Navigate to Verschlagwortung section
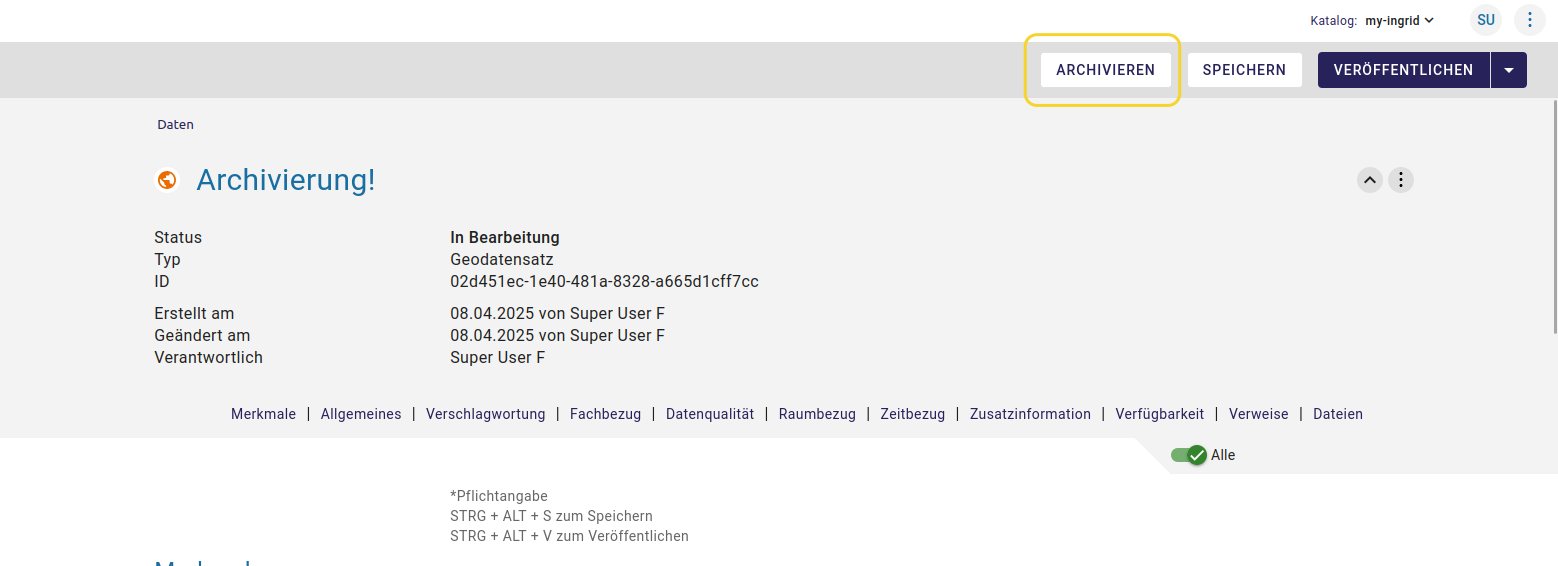Viewport: 1558px width, 566px height. click(485, 414)
